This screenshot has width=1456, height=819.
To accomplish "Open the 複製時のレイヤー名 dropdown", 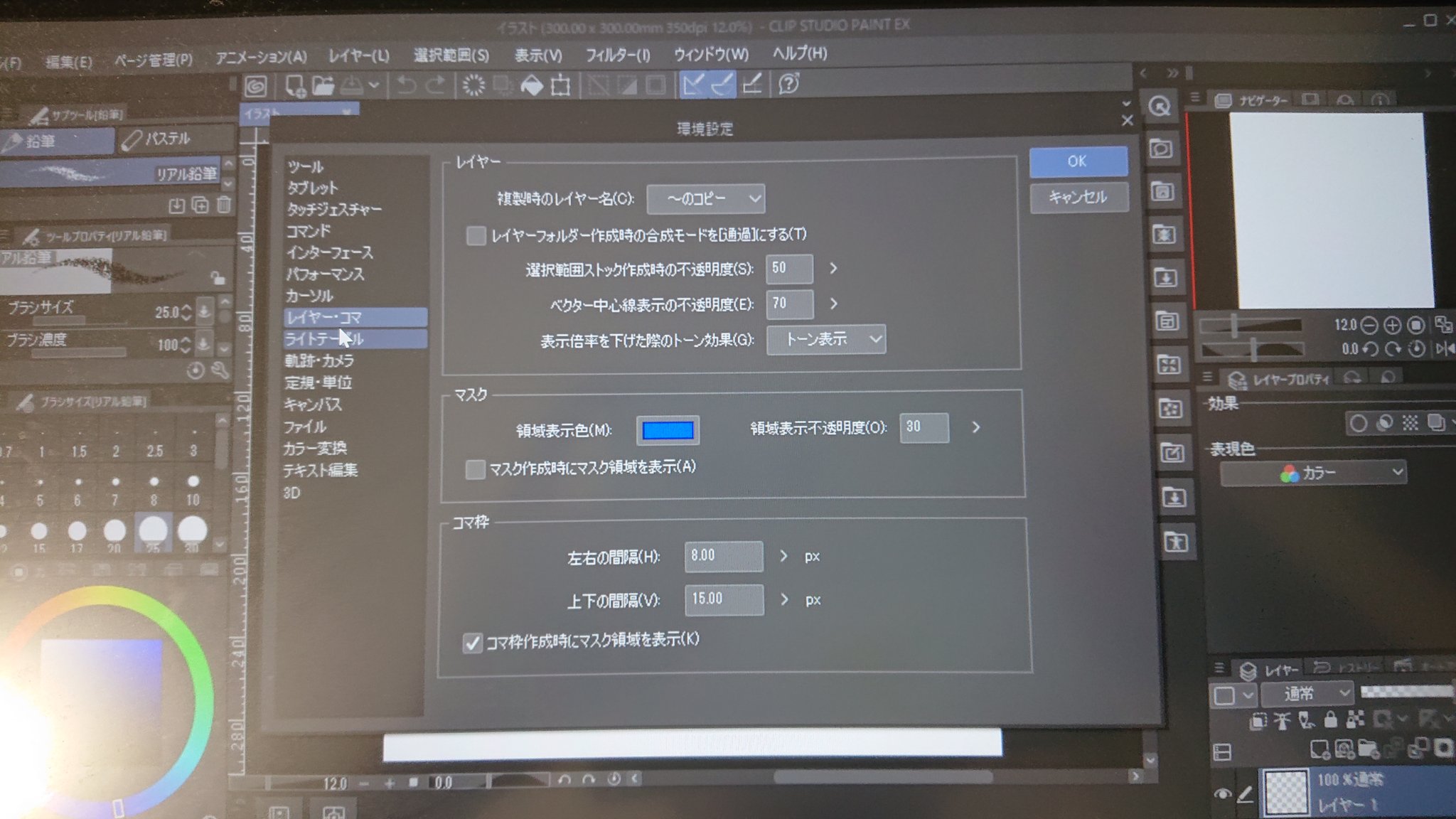I will click(706, 199).
